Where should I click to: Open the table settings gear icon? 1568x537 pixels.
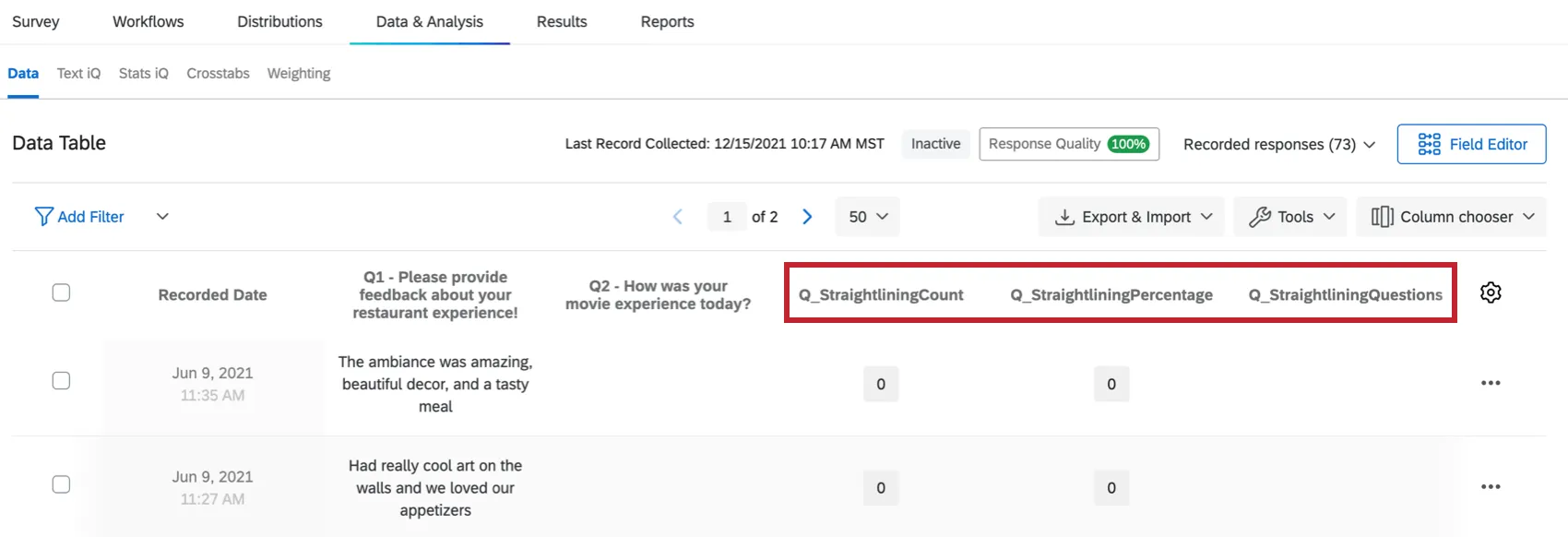[1491, 292]
